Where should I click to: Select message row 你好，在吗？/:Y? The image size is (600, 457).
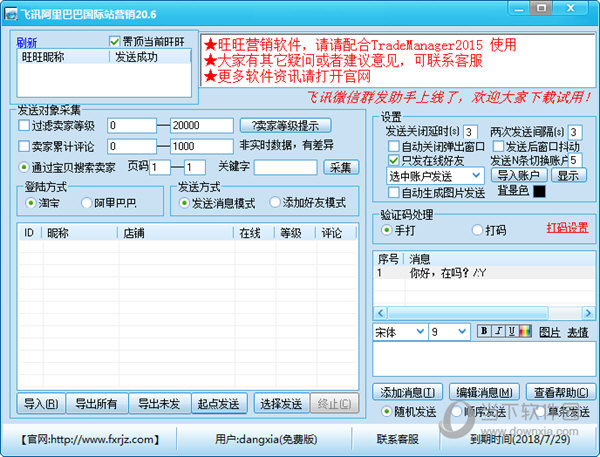484,273
